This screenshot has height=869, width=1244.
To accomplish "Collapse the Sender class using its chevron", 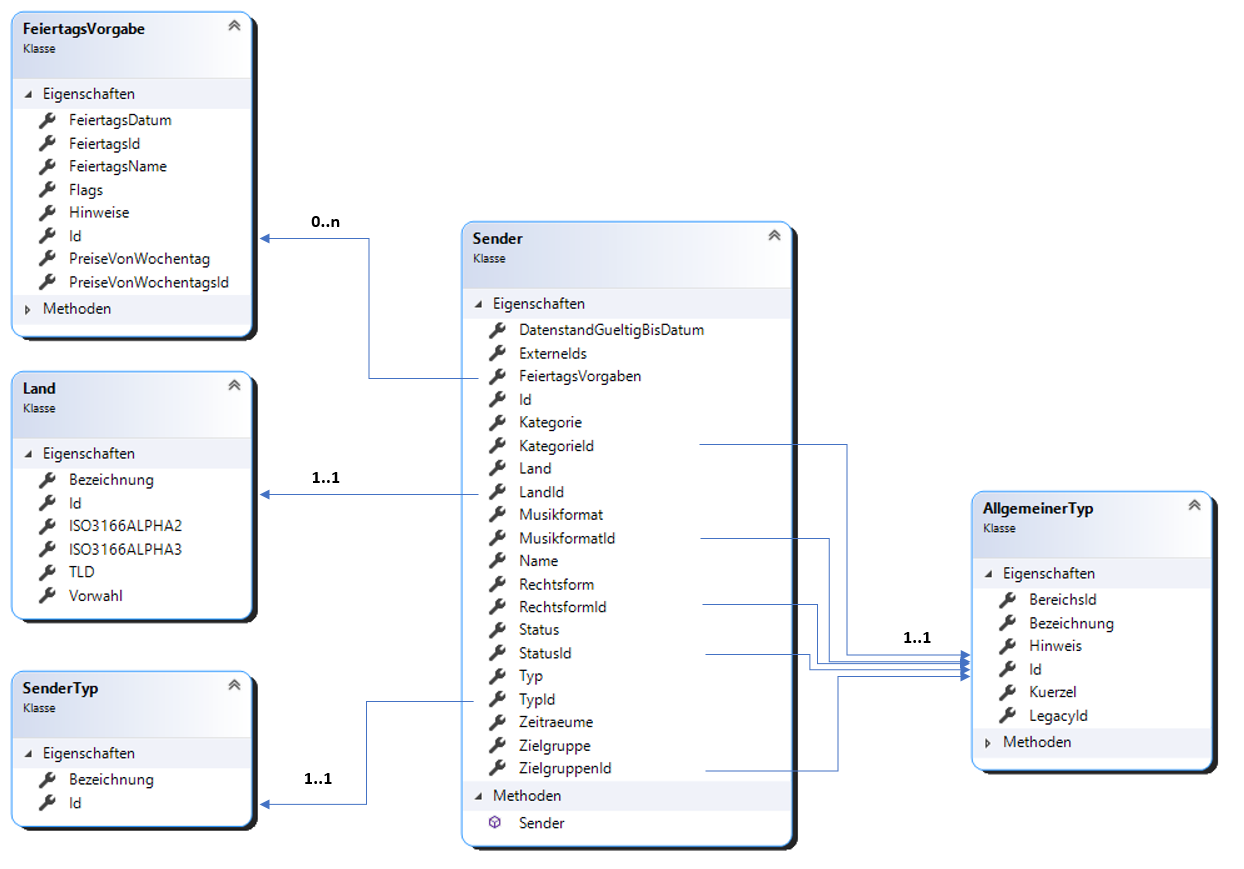I will point(773,236).
